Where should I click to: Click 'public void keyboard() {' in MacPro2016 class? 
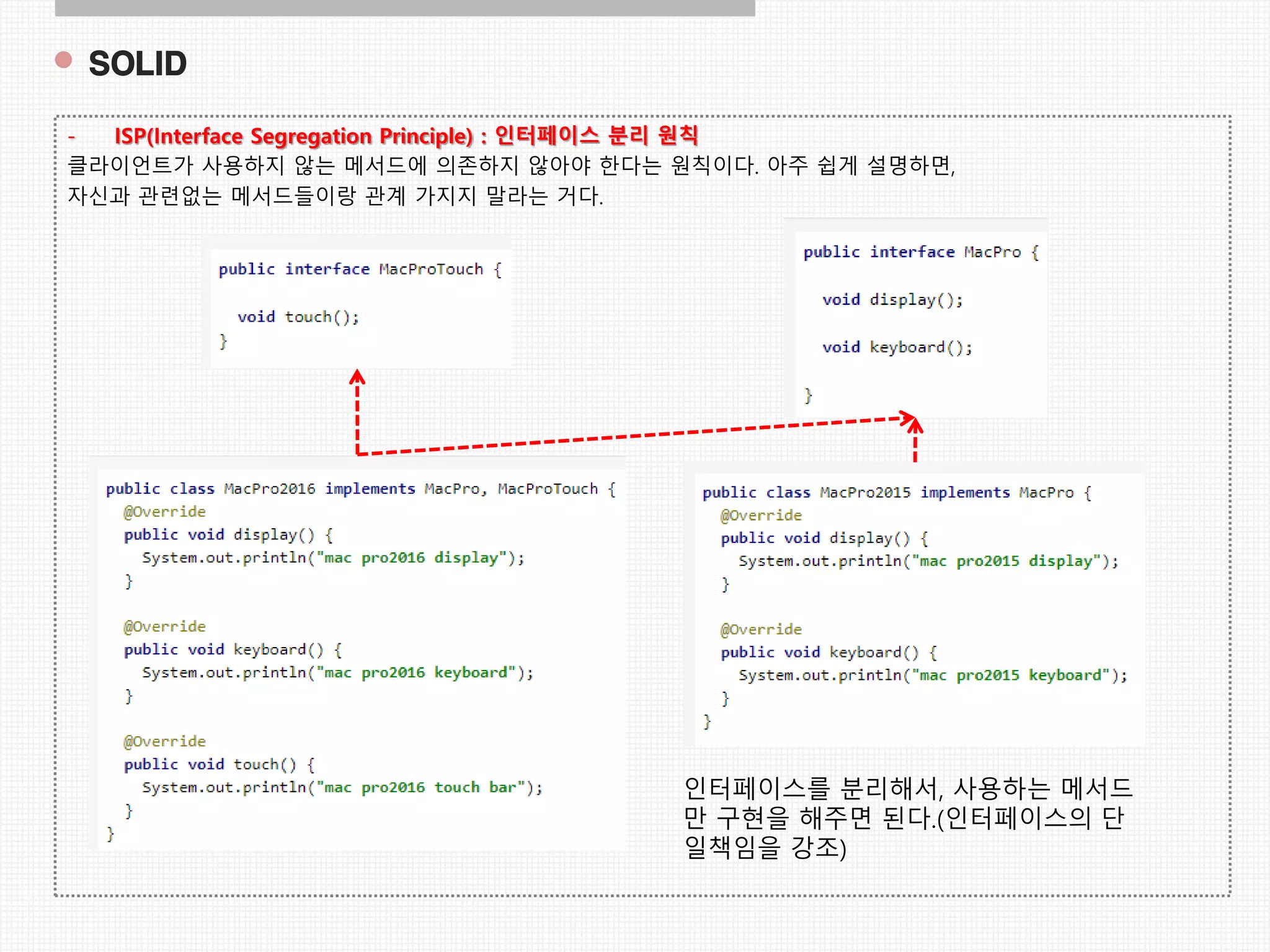coord(233,650)
